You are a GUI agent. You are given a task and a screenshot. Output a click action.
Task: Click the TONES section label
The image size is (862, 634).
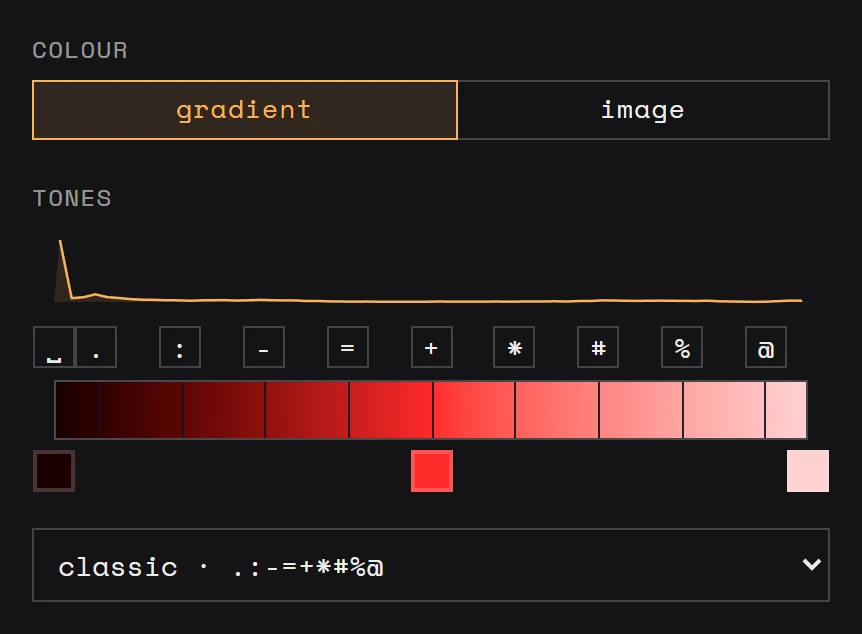pos(73,199)
